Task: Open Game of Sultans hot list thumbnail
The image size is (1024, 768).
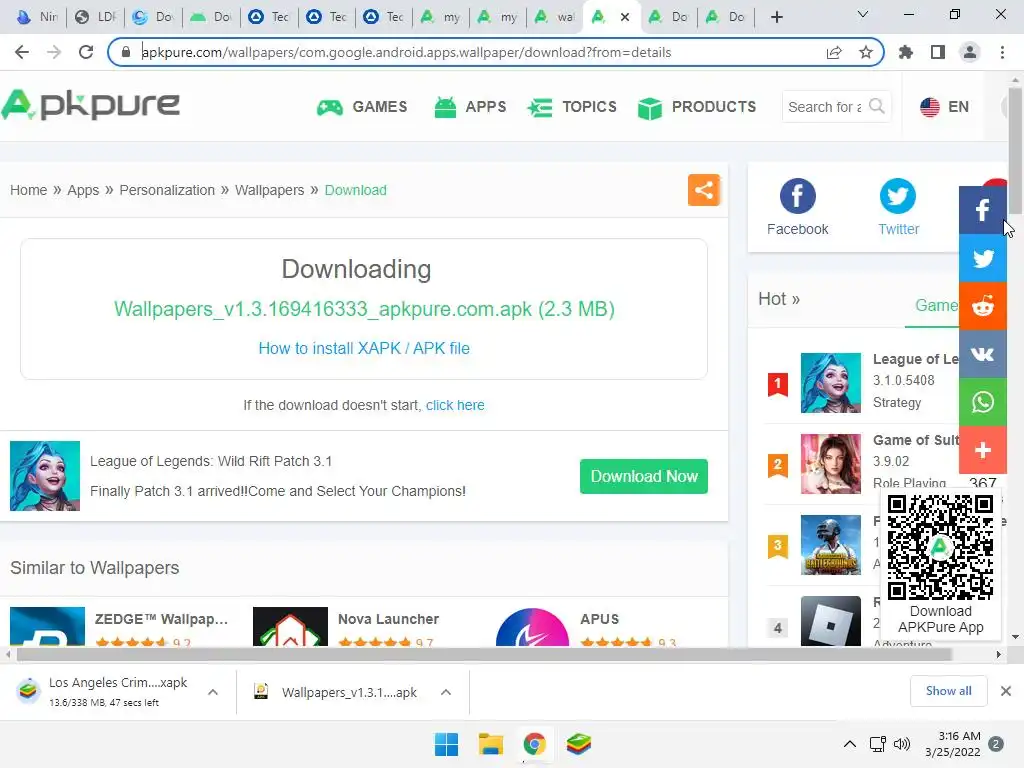Action: coord(831,464)
